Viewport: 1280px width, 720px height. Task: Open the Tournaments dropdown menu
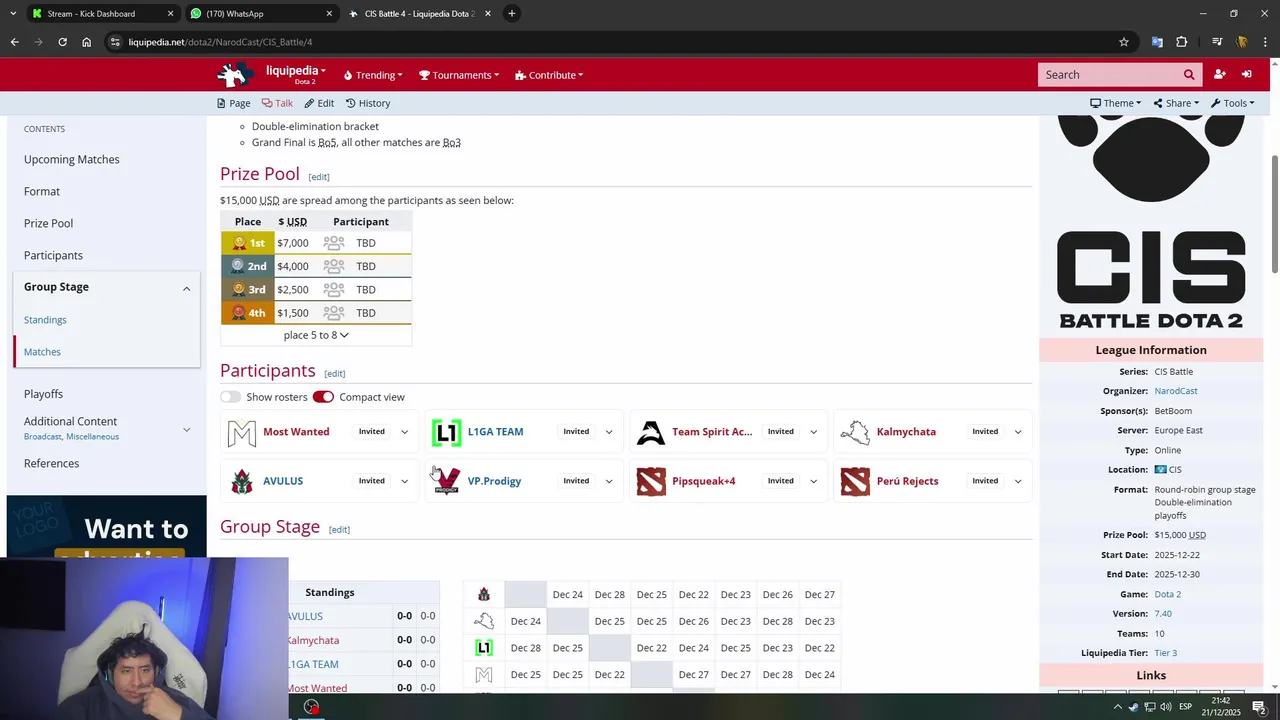click(x=459, y=75)
